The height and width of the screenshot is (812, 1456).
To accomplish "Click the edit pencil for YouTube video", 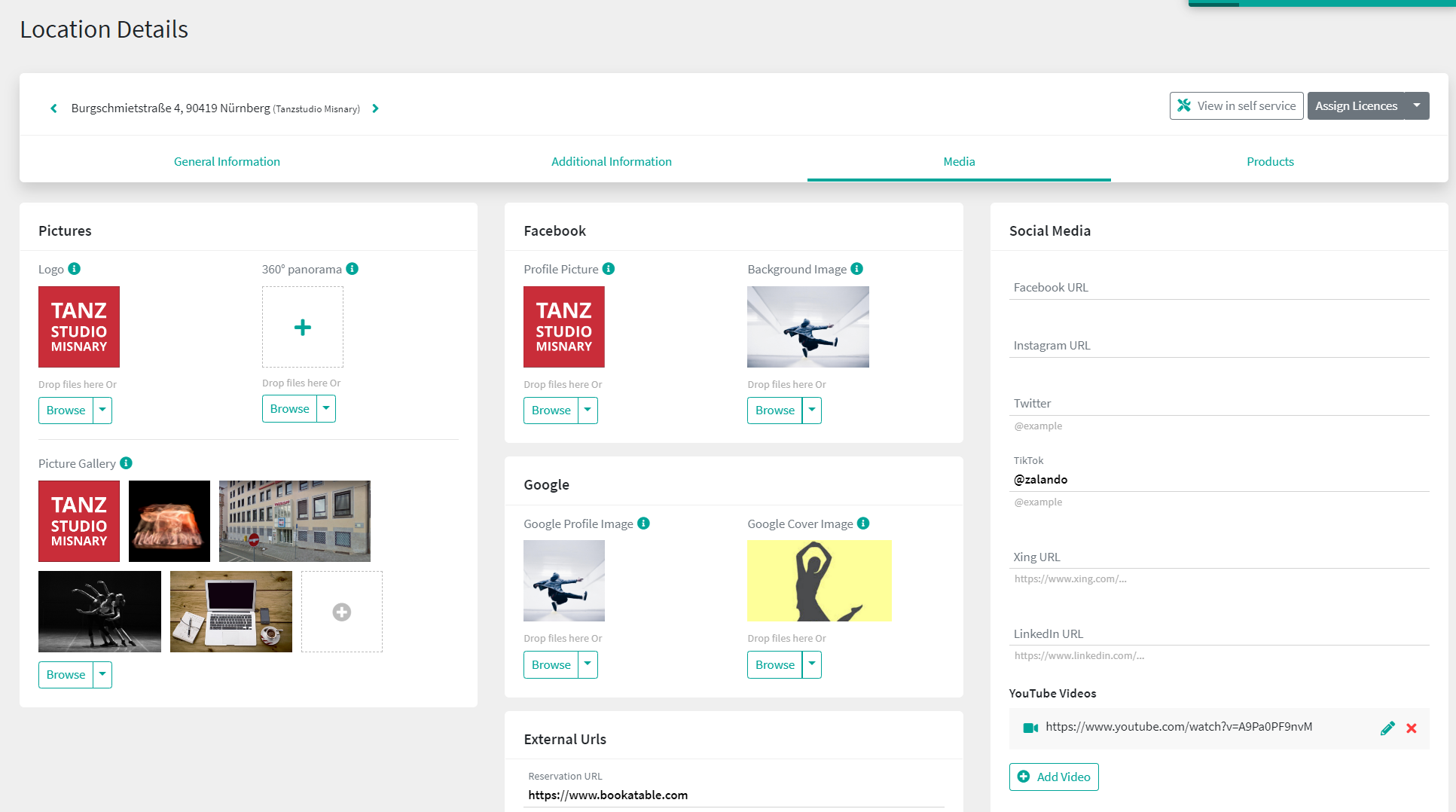I will coord(1387,728).
